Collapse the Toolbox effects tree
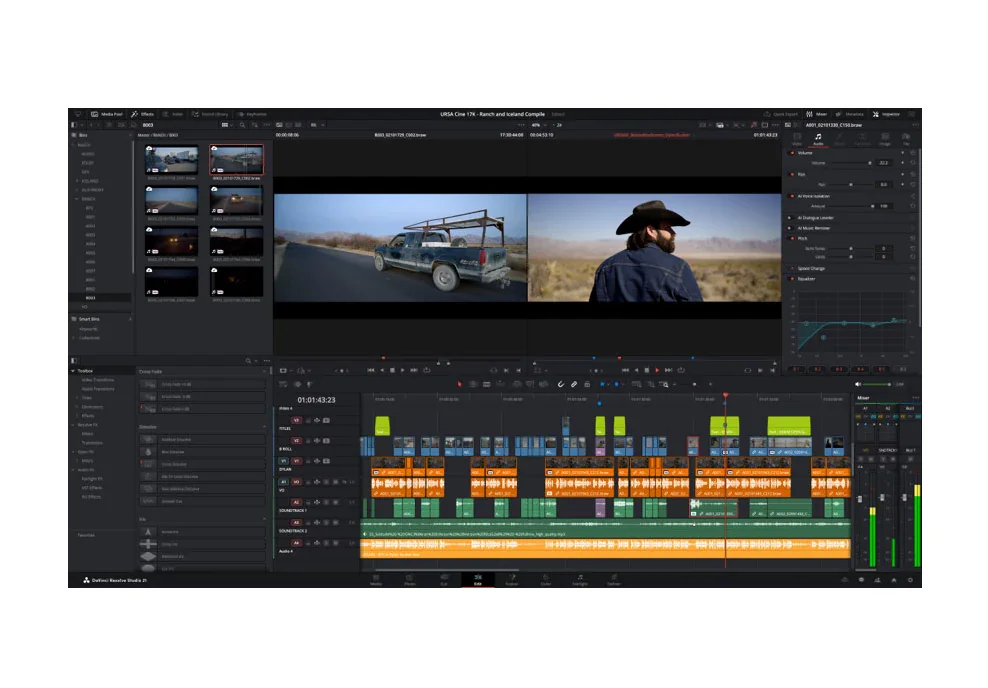 (73, 371)
